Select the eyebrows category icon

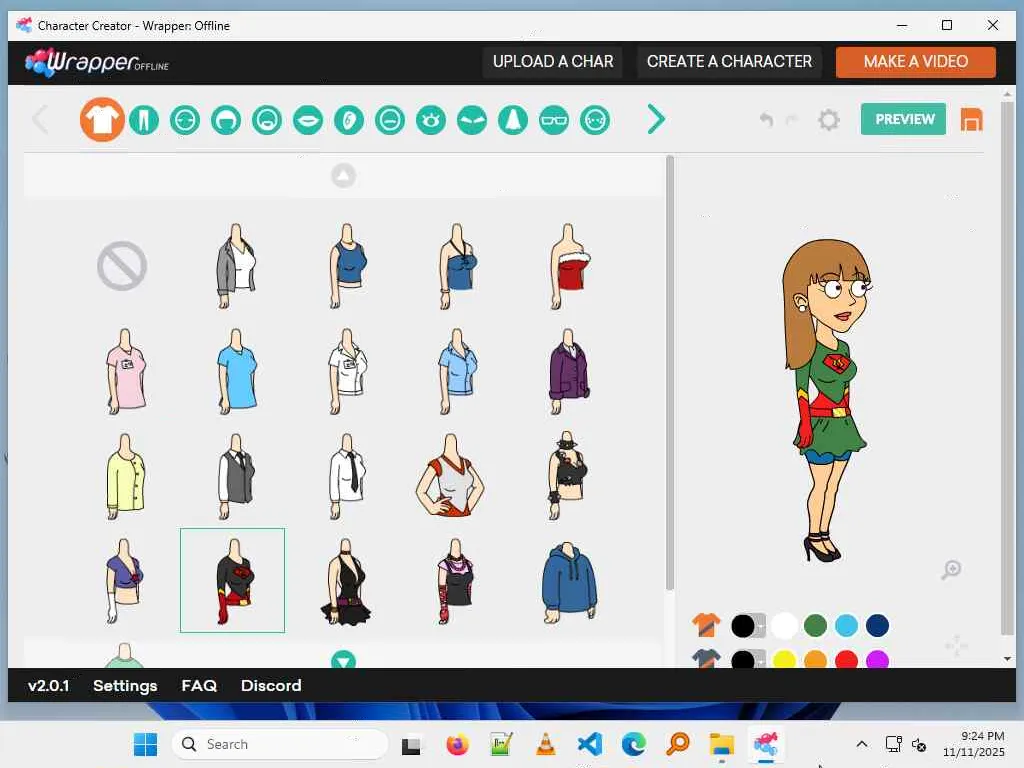[472, 120]
